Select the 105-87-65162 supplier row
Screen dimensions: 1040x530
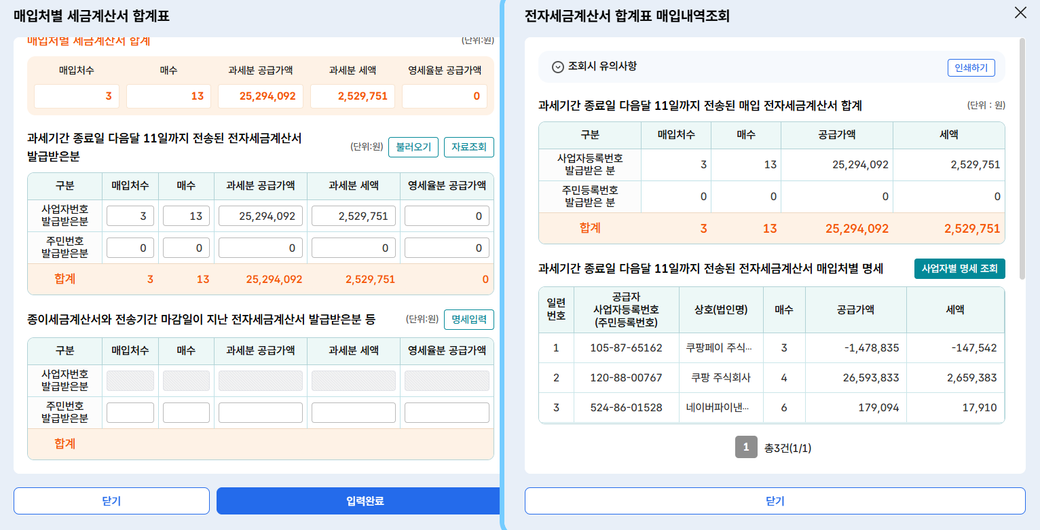click(627, 348)
